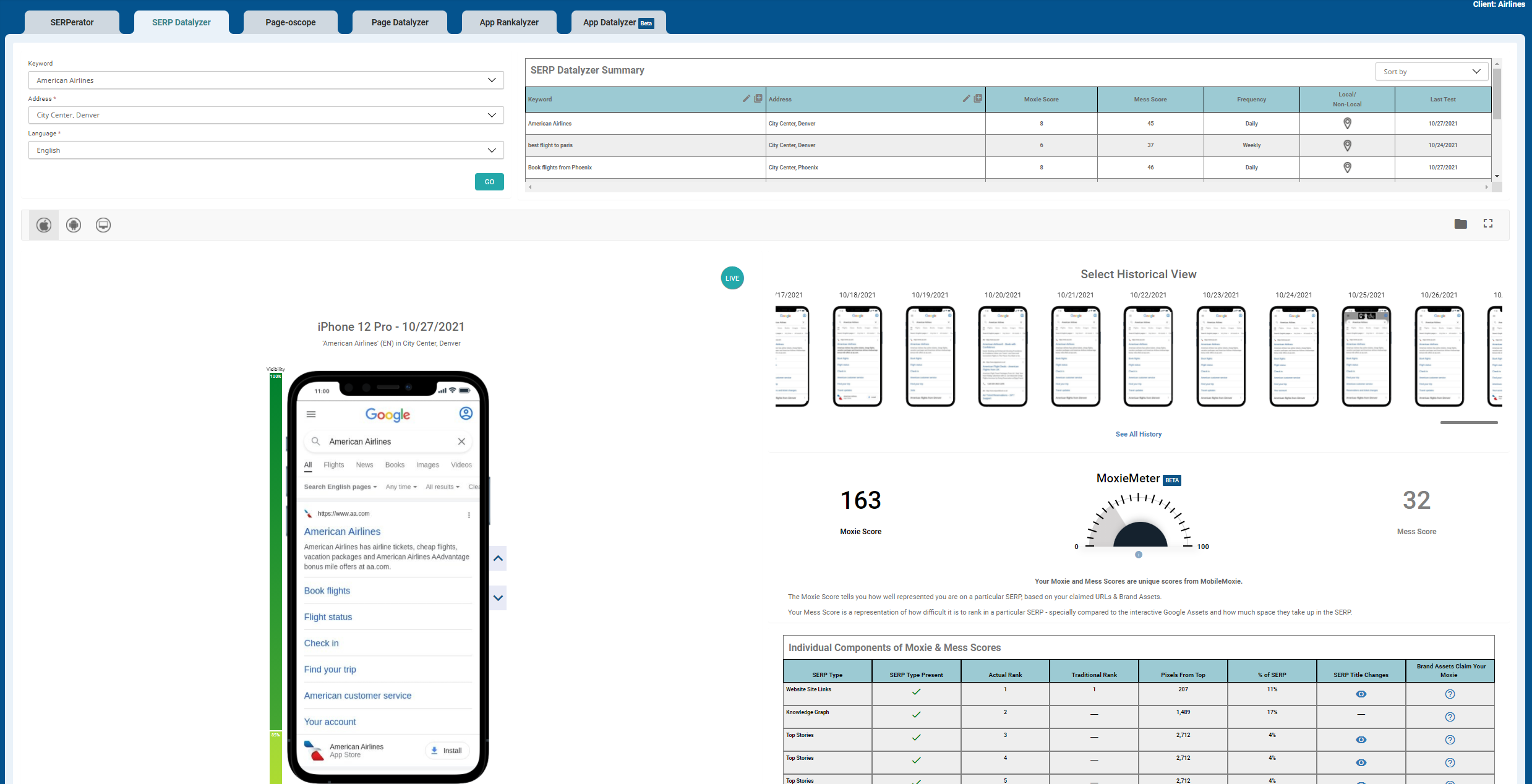This screenshot has height=784, width=1532.
Task: Open the Sort by dropdown
Action: click(1432, 72)
